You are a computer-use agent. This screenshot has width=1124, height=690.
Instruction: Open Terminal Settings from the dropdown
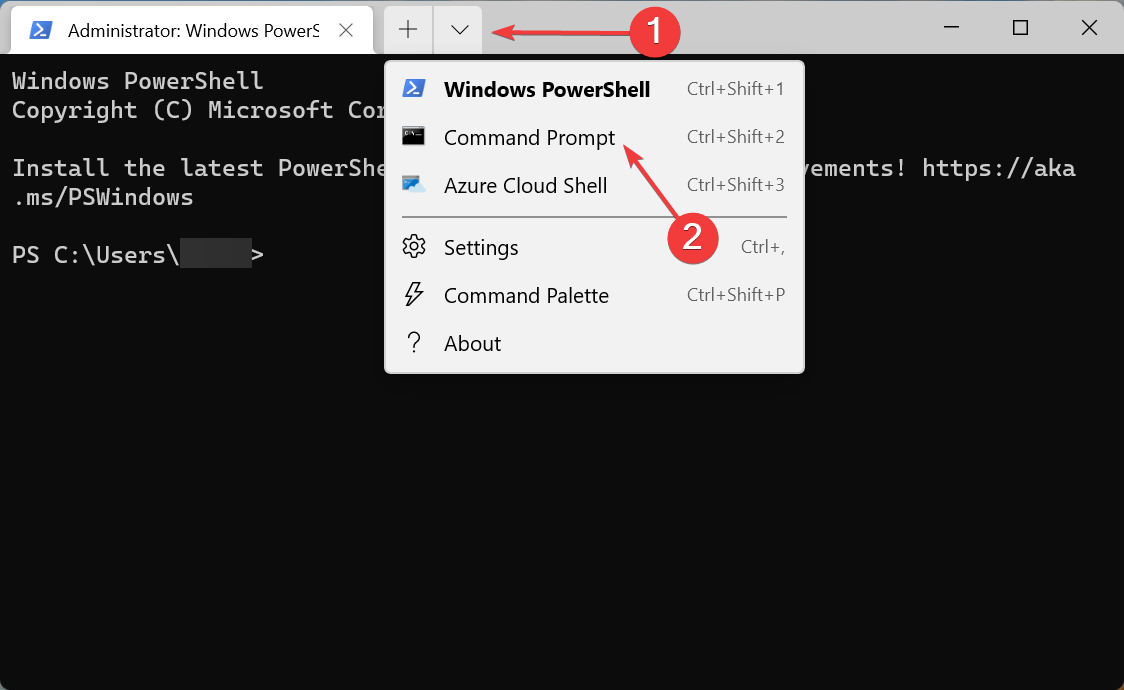481,247
